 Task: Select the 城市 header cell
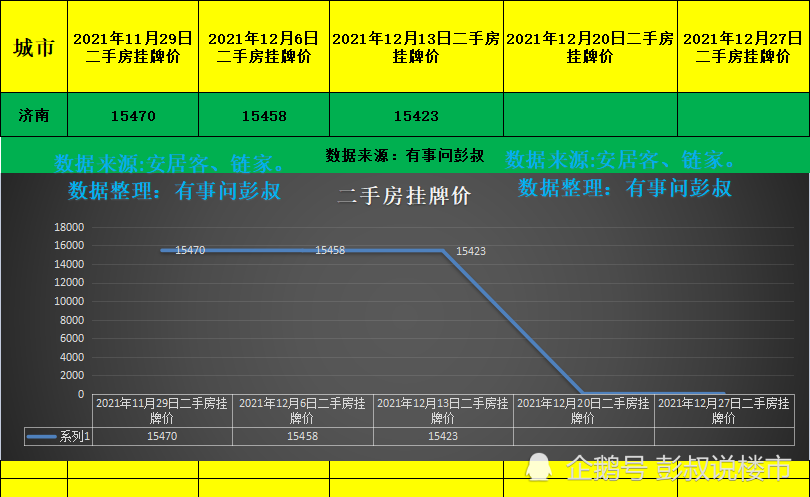34,47
